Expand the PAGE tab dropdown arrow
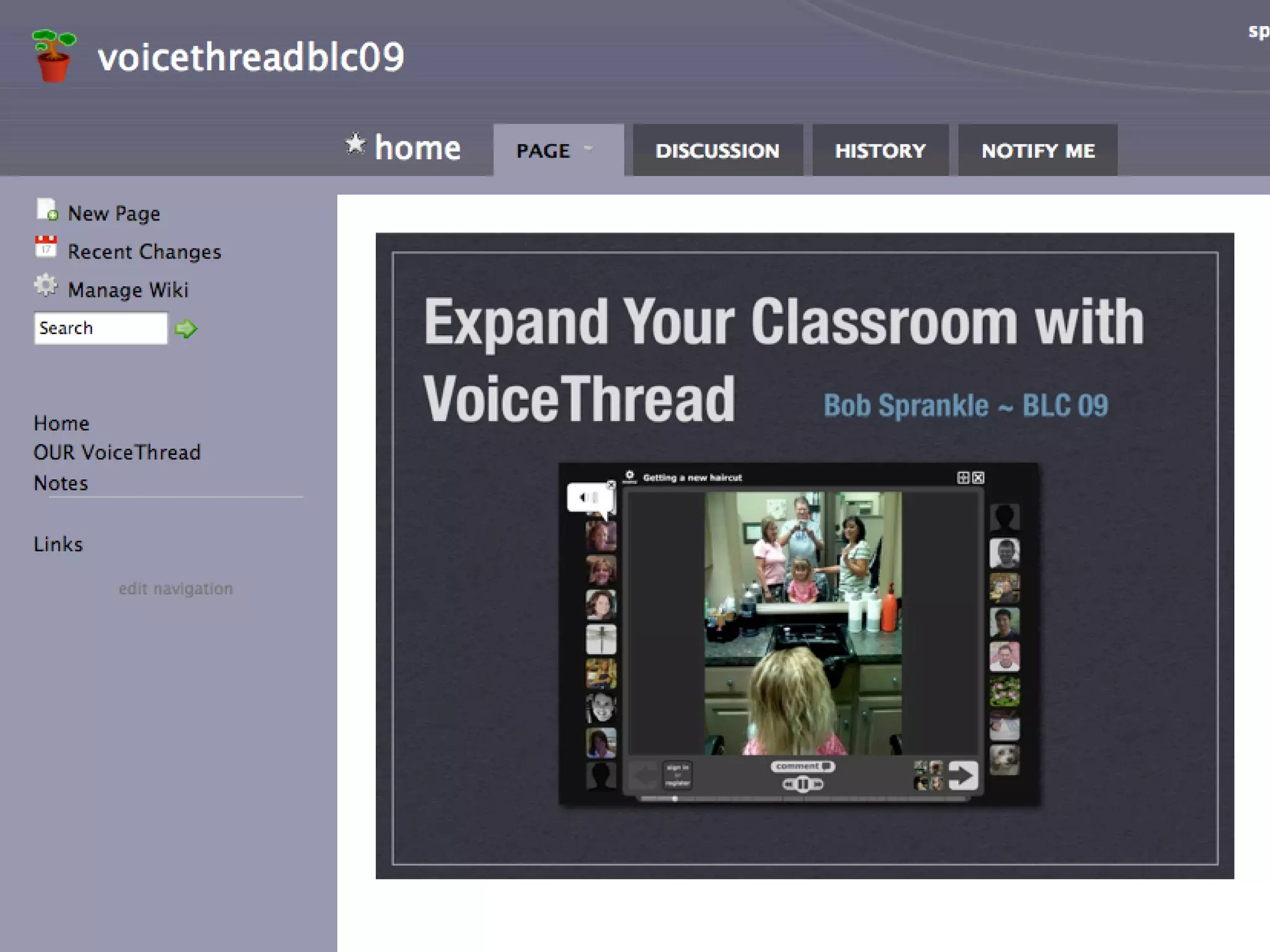The height and width of the screenshot is (952, 1270). tap(588, 149)
